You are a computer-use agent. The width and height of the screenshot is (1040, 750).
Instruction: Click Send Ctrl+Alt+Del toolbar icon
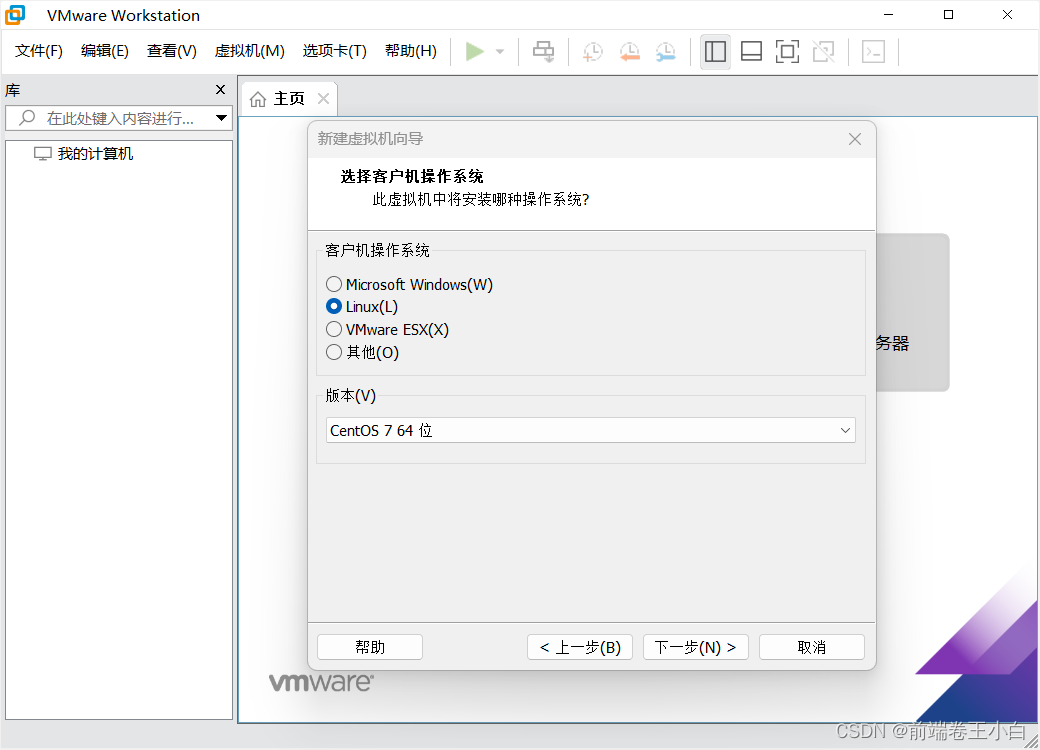543,51
